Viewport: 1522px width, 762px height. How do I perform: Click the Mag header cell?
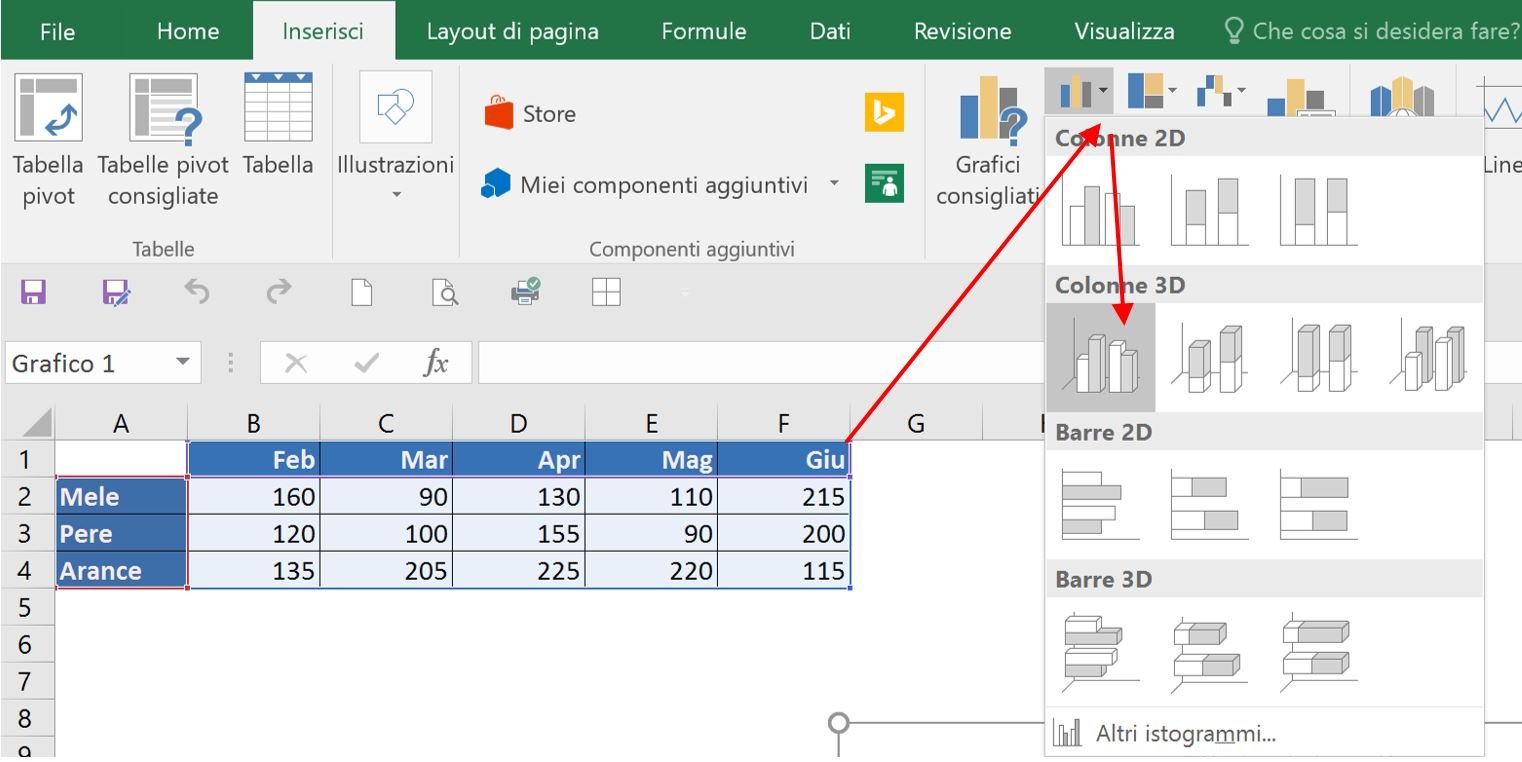[x=651, y=460]
